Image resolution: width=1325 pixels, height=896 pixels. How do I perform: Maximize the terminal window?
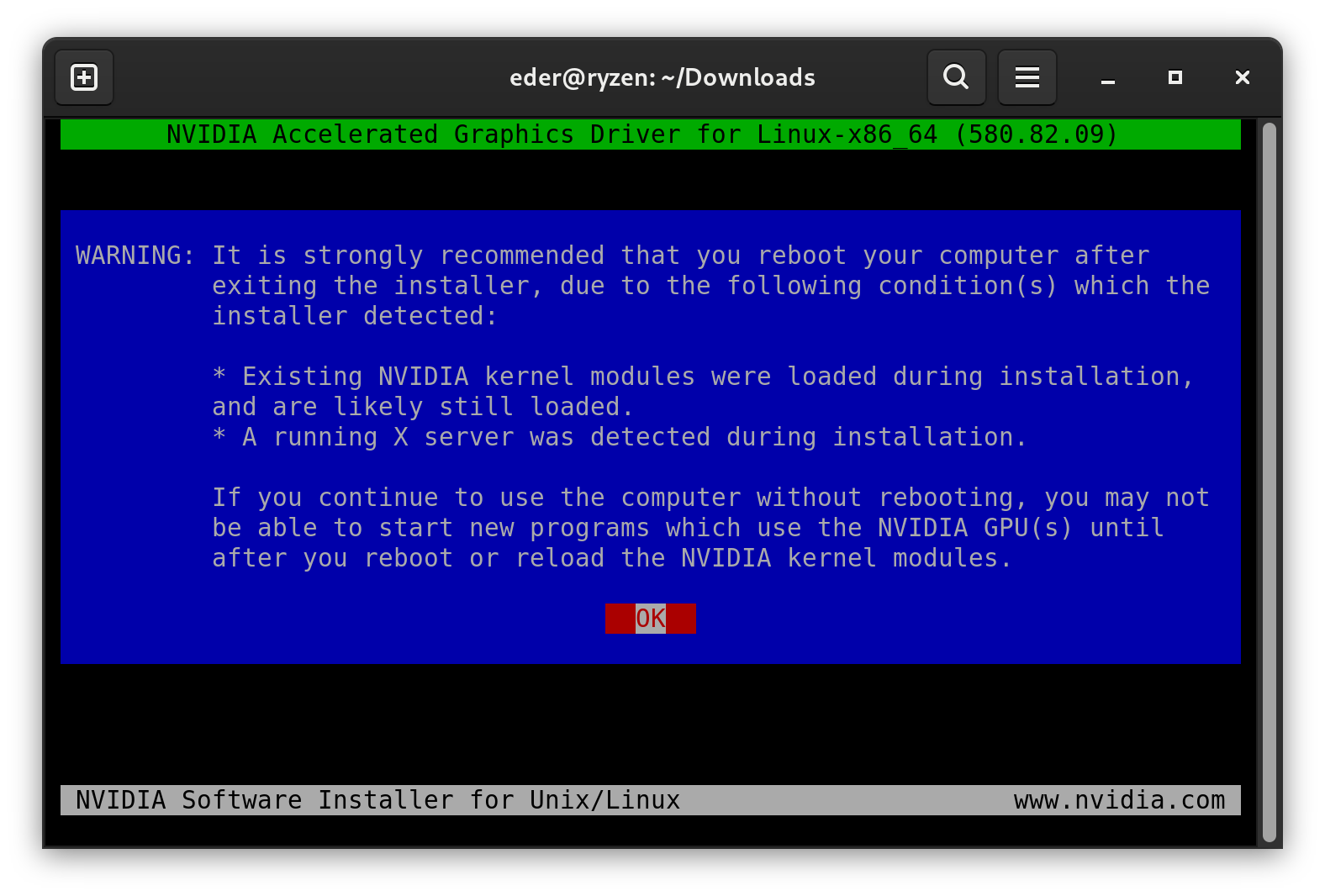click(1175, 77)
